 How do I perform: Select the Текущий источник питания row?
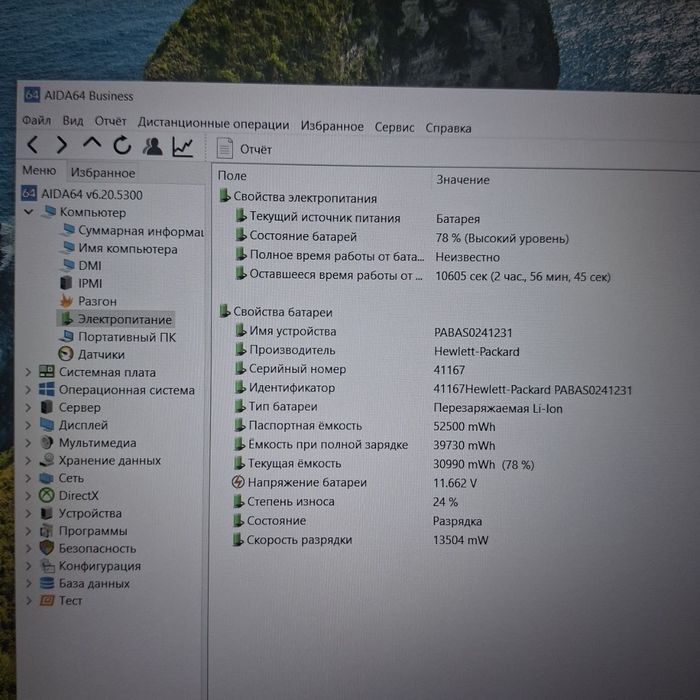pyautogui.click(x=357, y=218)
